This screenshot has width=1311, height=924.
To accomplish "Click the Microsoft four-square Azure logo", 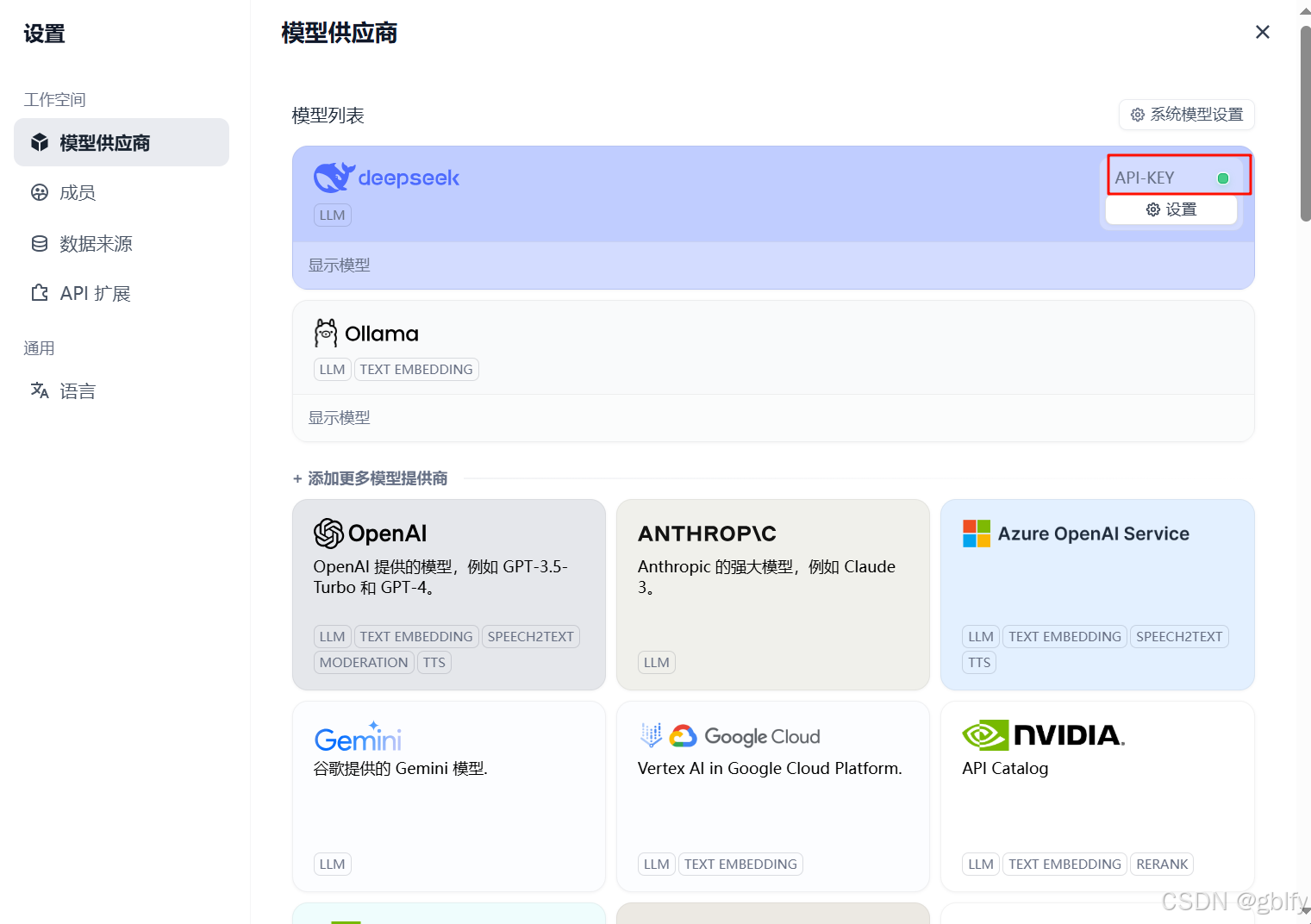I will pos(977,534).
